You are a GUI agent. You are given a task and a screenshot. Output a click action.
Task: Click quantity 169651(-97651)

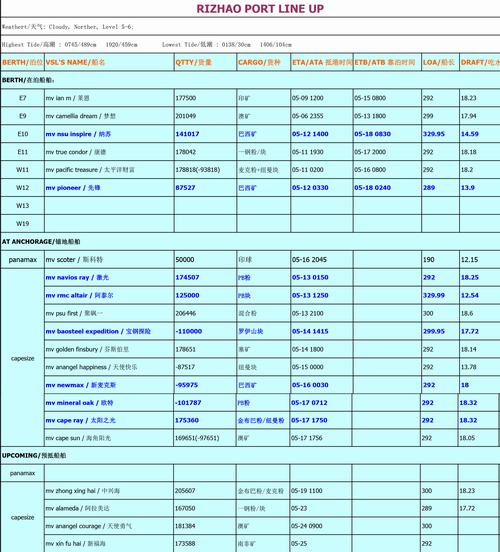(197, 438)
